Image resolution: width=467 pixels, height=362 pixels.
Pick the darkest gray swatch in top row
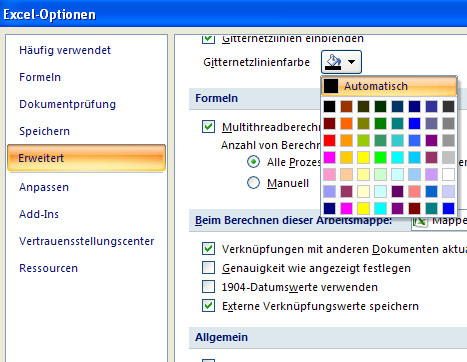click(448, 107)
